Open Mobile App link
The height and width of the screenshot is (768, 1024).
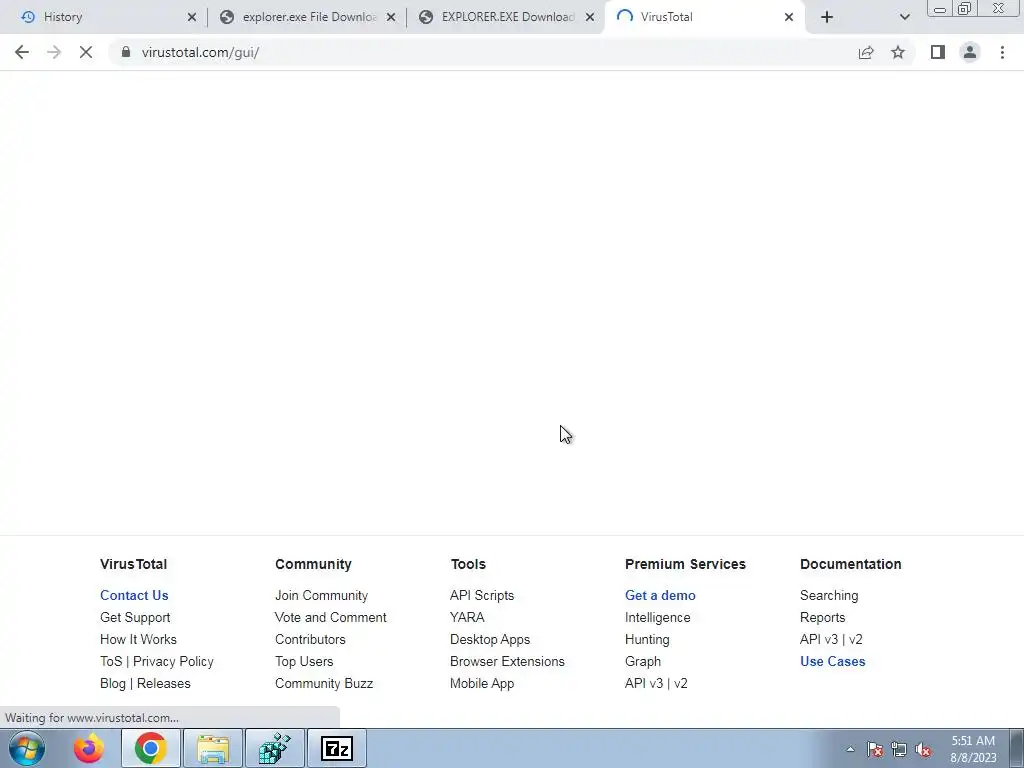coord(482,683)
